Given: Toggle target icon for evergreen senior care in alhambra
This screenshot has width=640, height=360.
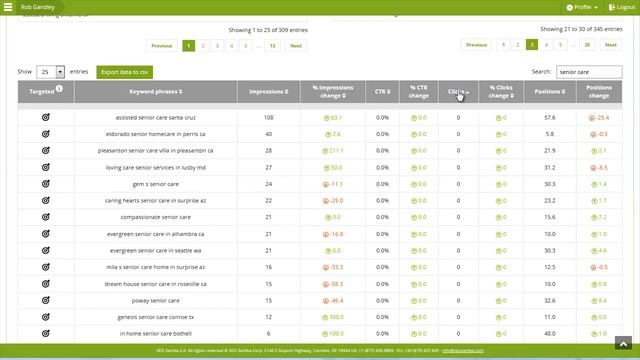Looking at the screenshot, I should tap(46, 234).
